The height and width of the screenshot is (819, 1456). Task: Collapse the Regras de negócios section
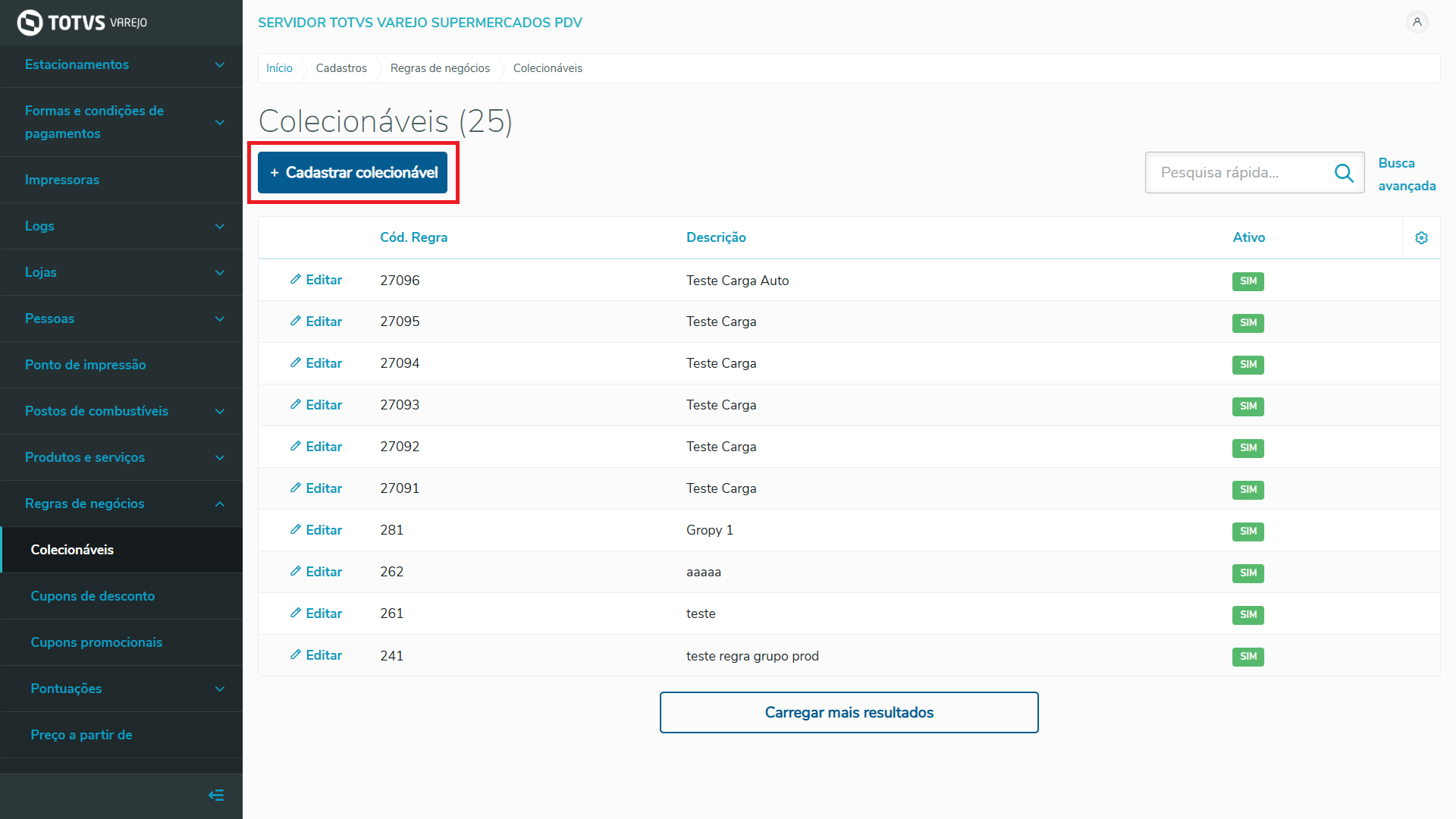tap(220, 504)
